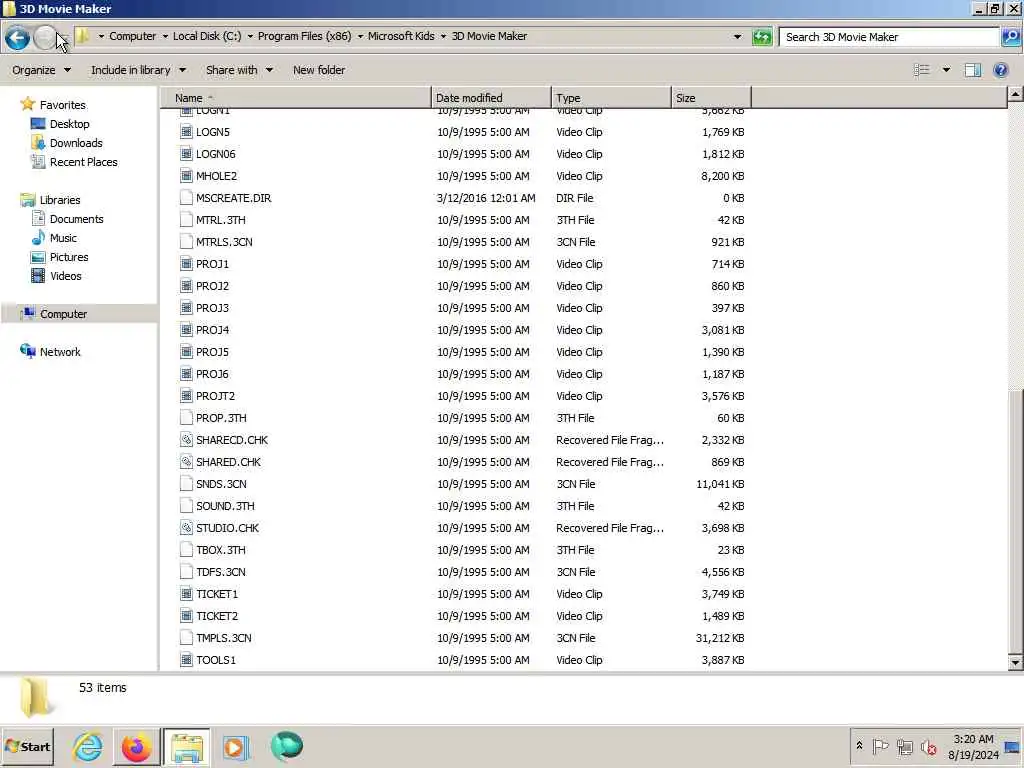The width and height of the screenshot is (1024, 768).
Task: Select the STUDIO.CHK file icon
Action: 186,528
